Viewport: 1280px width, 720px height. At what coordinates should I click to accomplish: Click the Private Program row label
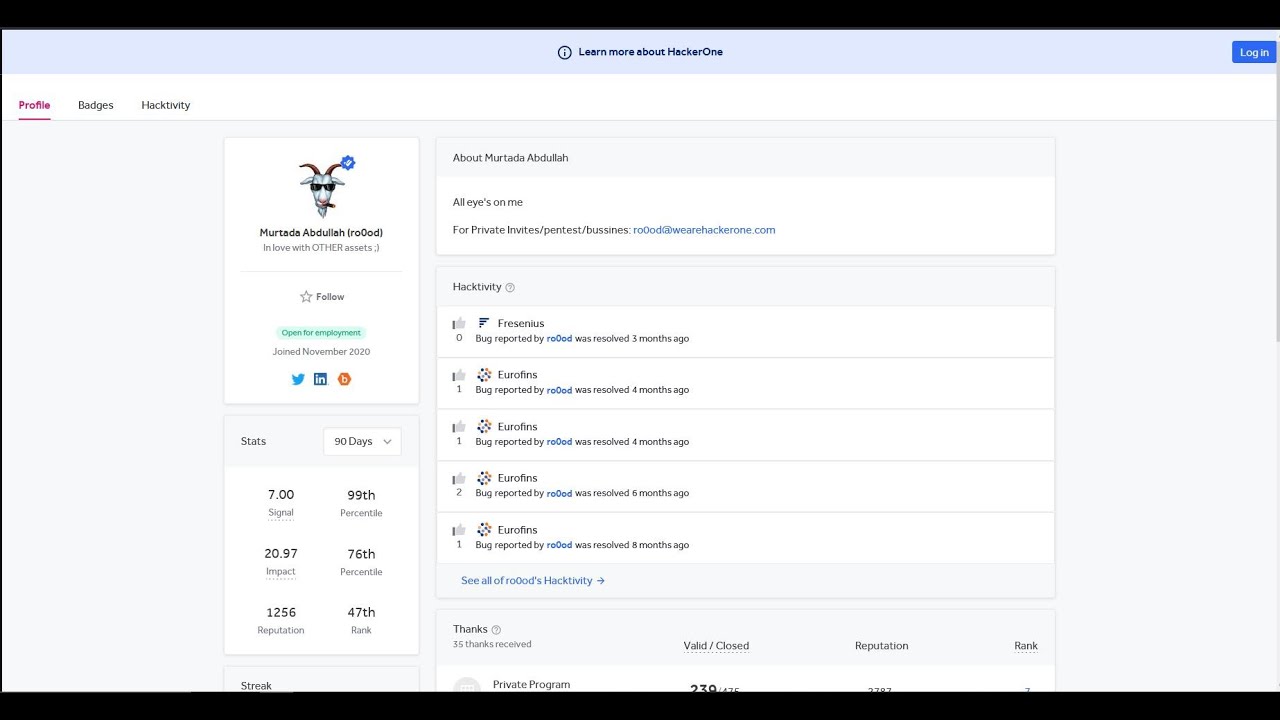click(531, 685)
